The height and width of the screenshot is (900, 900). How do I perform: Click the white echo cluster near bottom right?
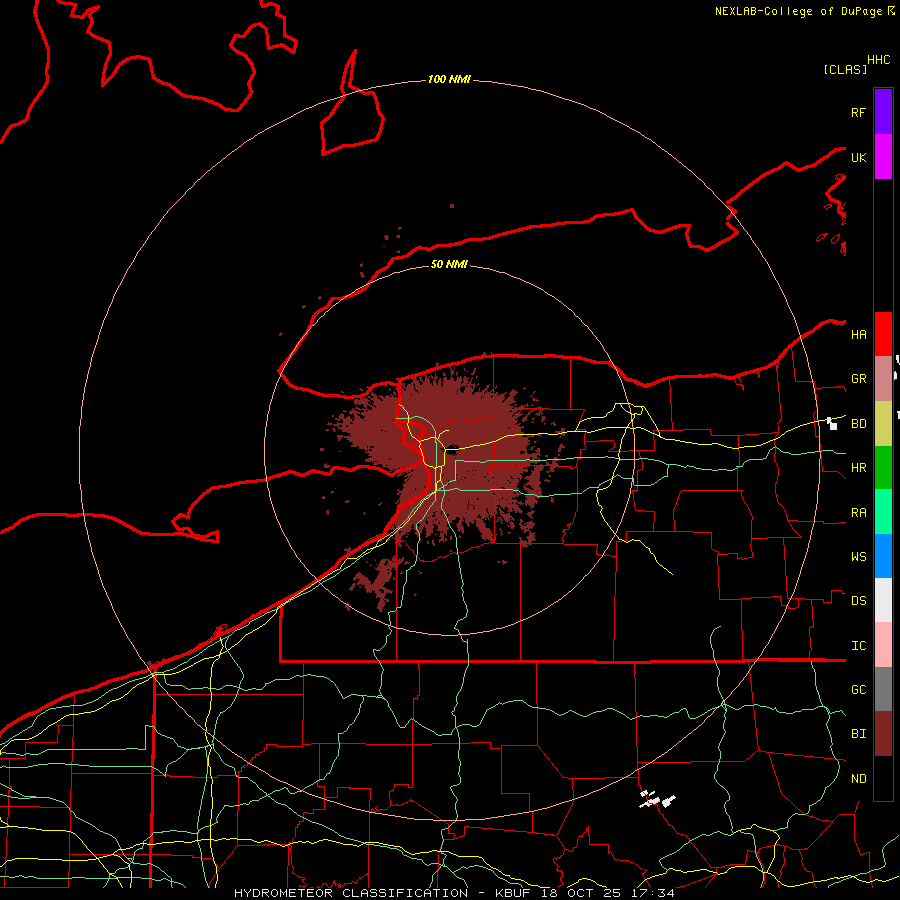(x=657, y=799)
